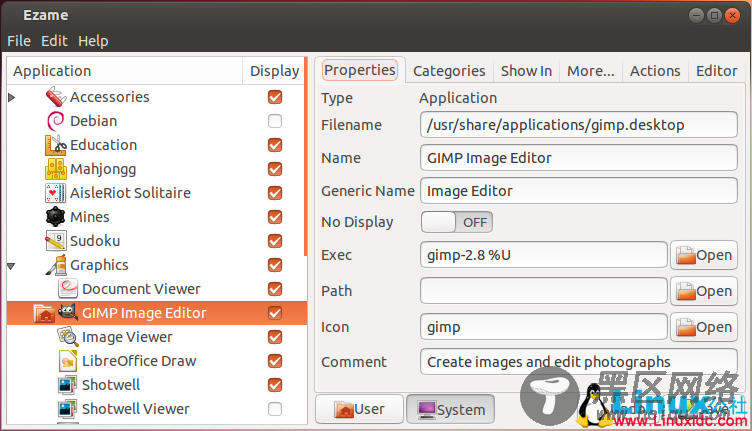Click the Mines bomb icon

(x=56, y=217)
